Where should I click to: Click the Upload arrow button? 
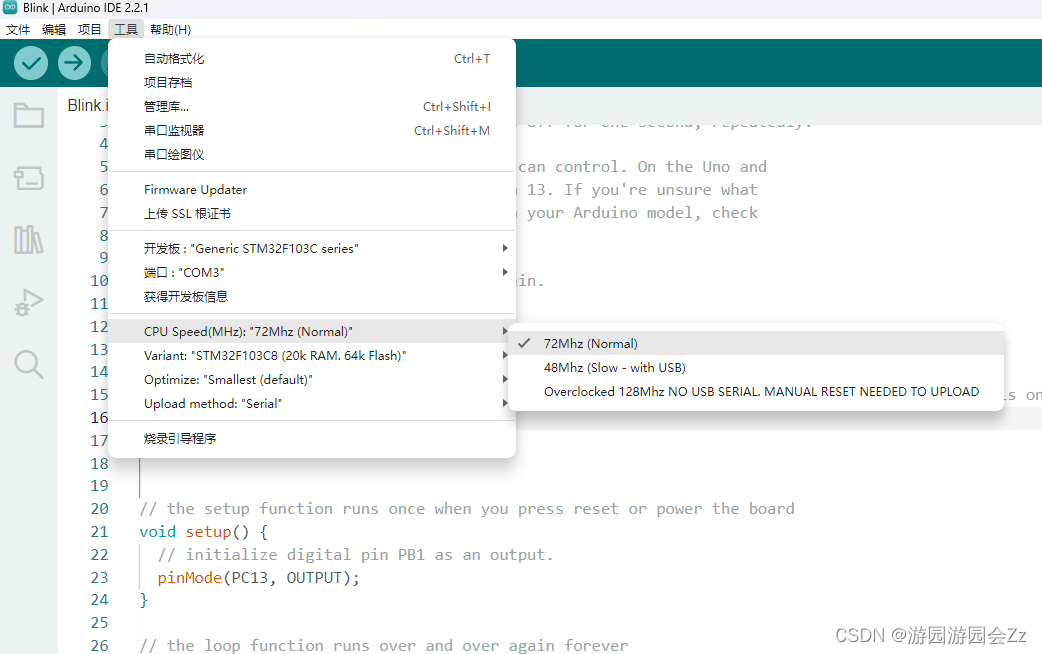[x=74, y=63]
